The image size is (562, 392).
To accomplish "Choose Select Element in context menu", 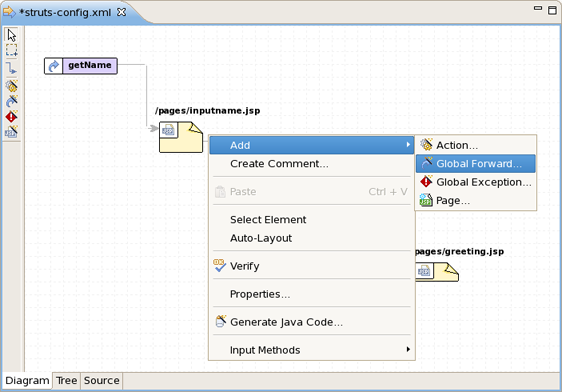I will [x=311, y=220].
